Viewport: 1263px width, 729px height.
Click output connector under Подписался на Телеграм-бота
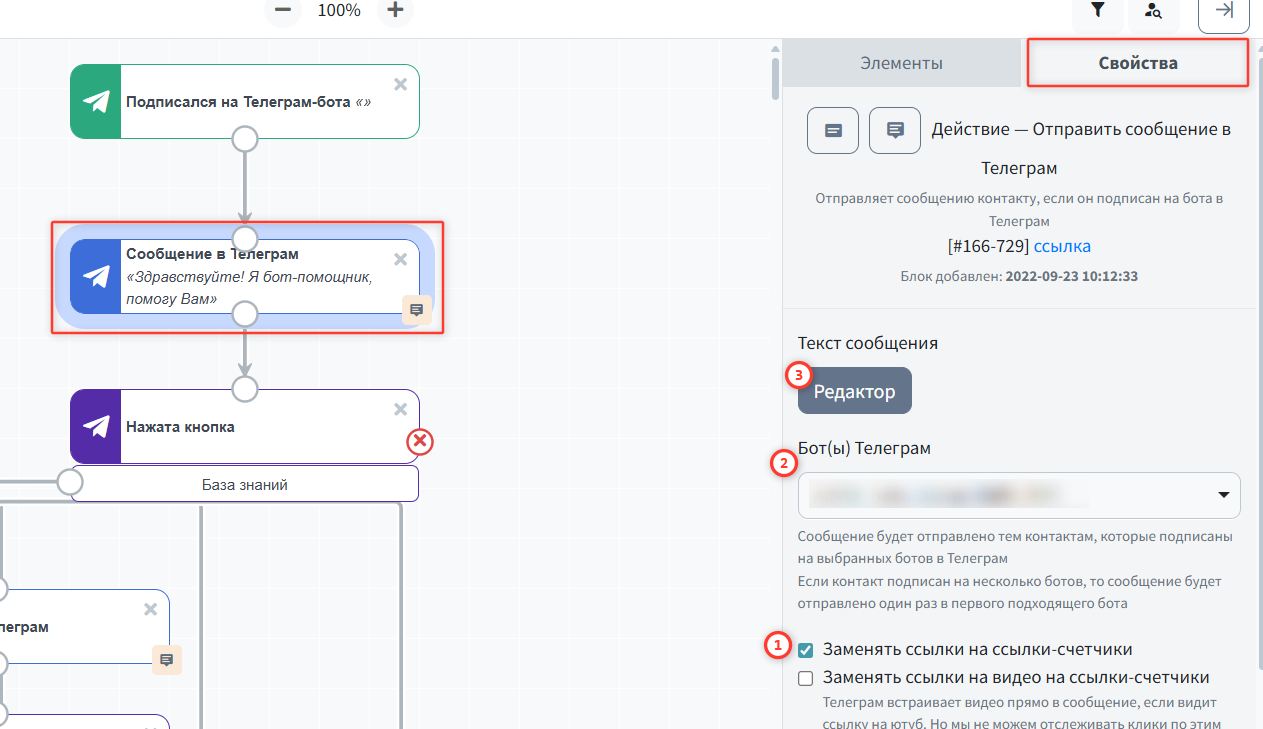pyautogui.click(x=245, y=138)
